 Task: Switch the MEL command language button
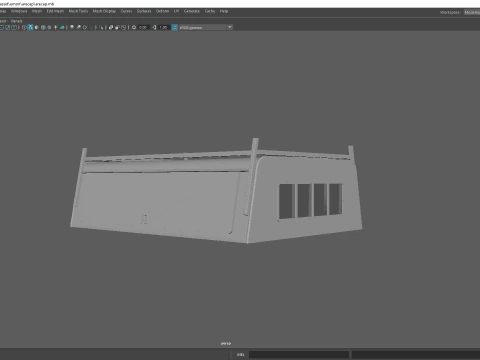(x=240, y=354)
